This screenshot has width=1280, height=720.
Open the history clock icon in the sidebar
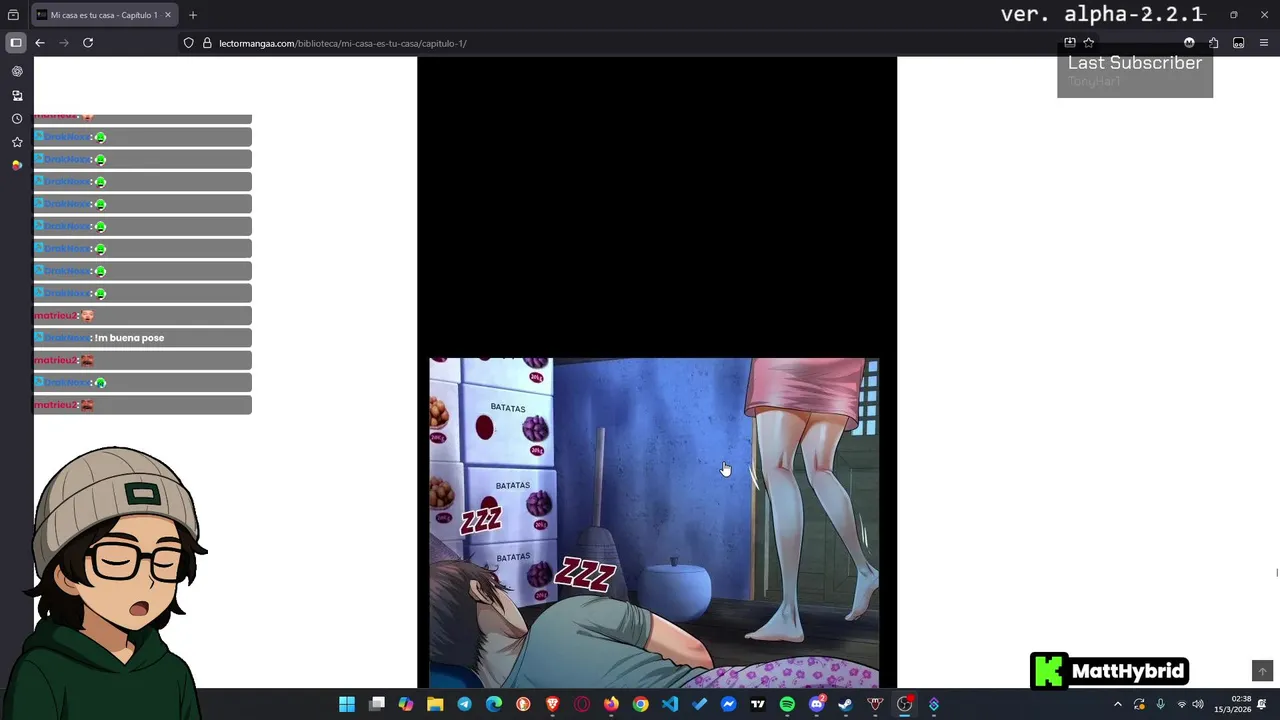[17, 118]
